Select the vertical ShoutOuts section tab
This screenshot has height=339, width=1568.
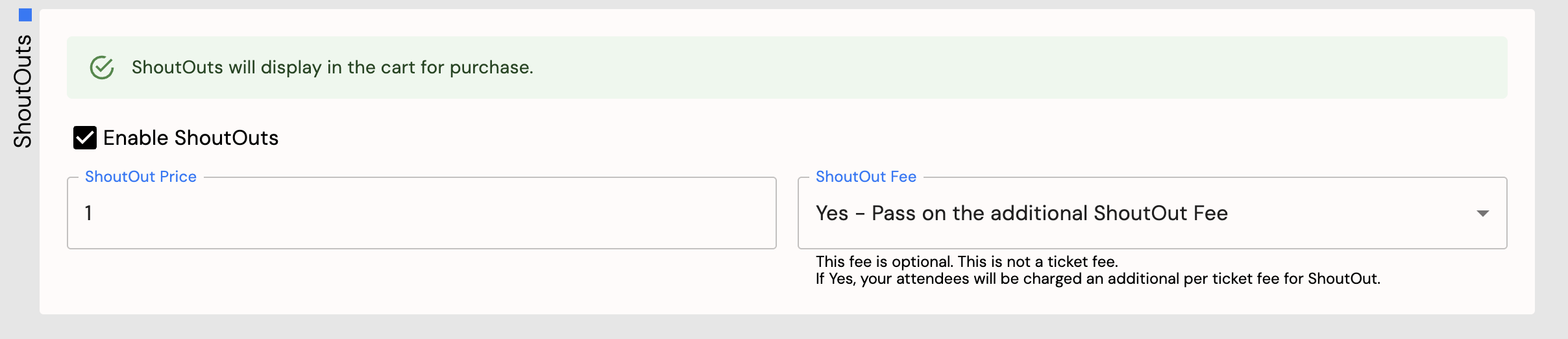coord(23,91)
